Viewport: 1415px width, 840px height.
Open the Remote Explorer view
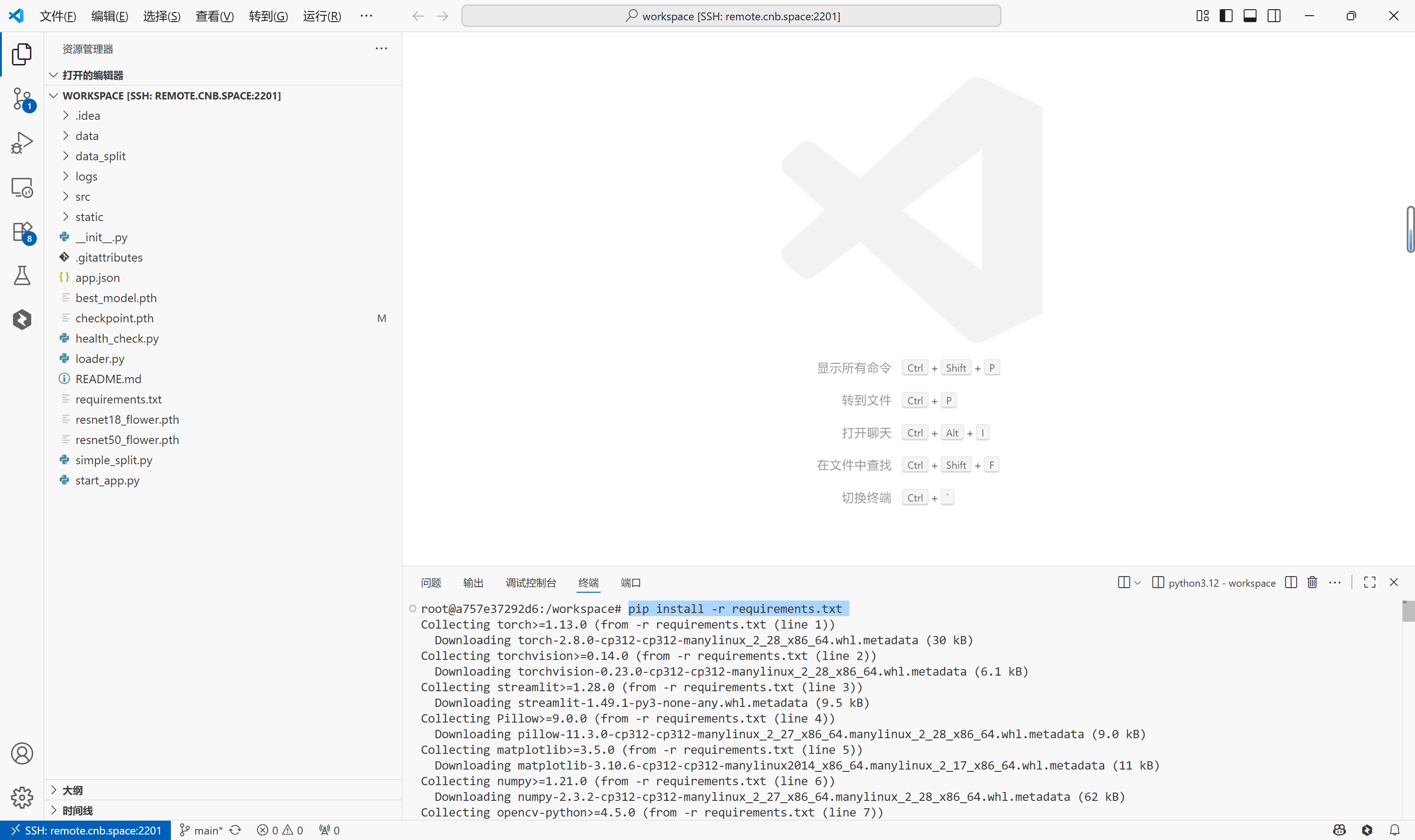click(x=22, y=187)
